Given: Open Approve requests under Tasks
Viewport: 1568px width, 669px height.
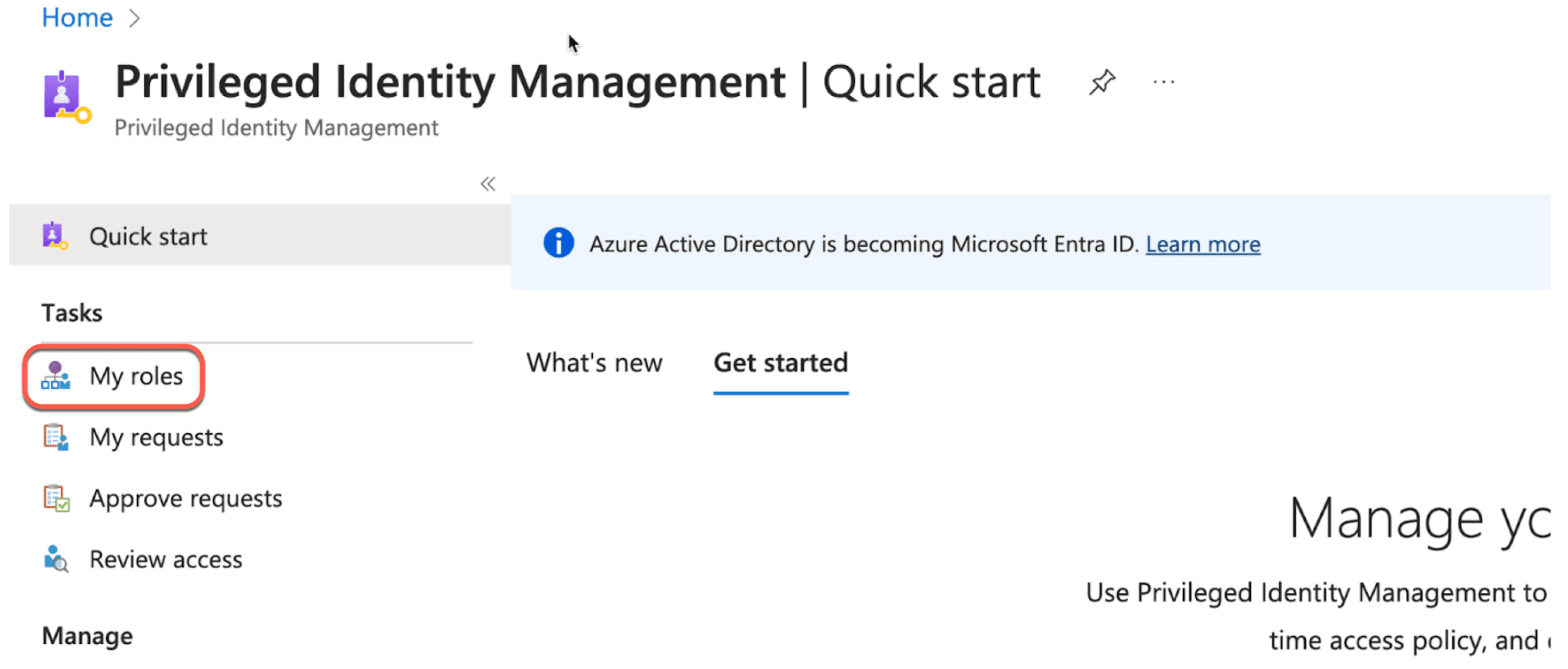Looking at the screenshot, I should (186, 498).
